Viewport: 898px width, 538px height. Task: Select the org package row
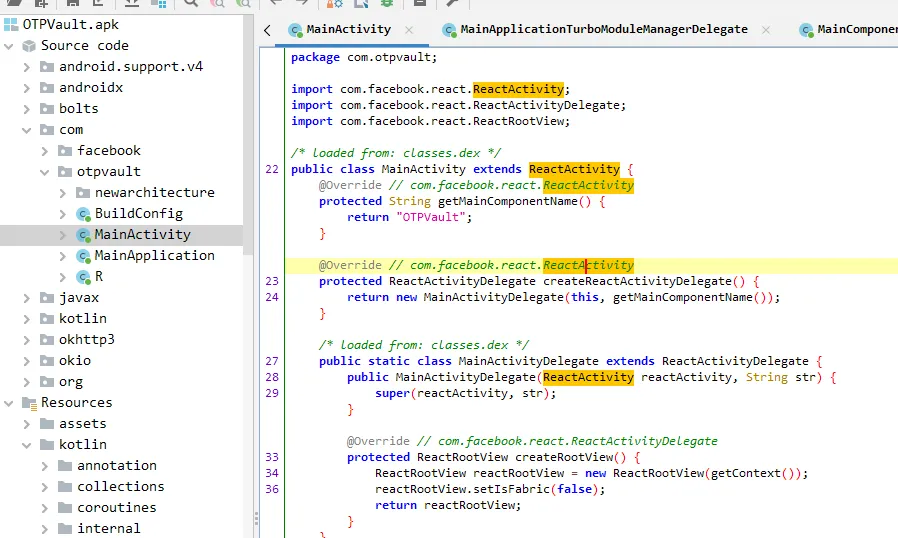(x=121, y=382)
